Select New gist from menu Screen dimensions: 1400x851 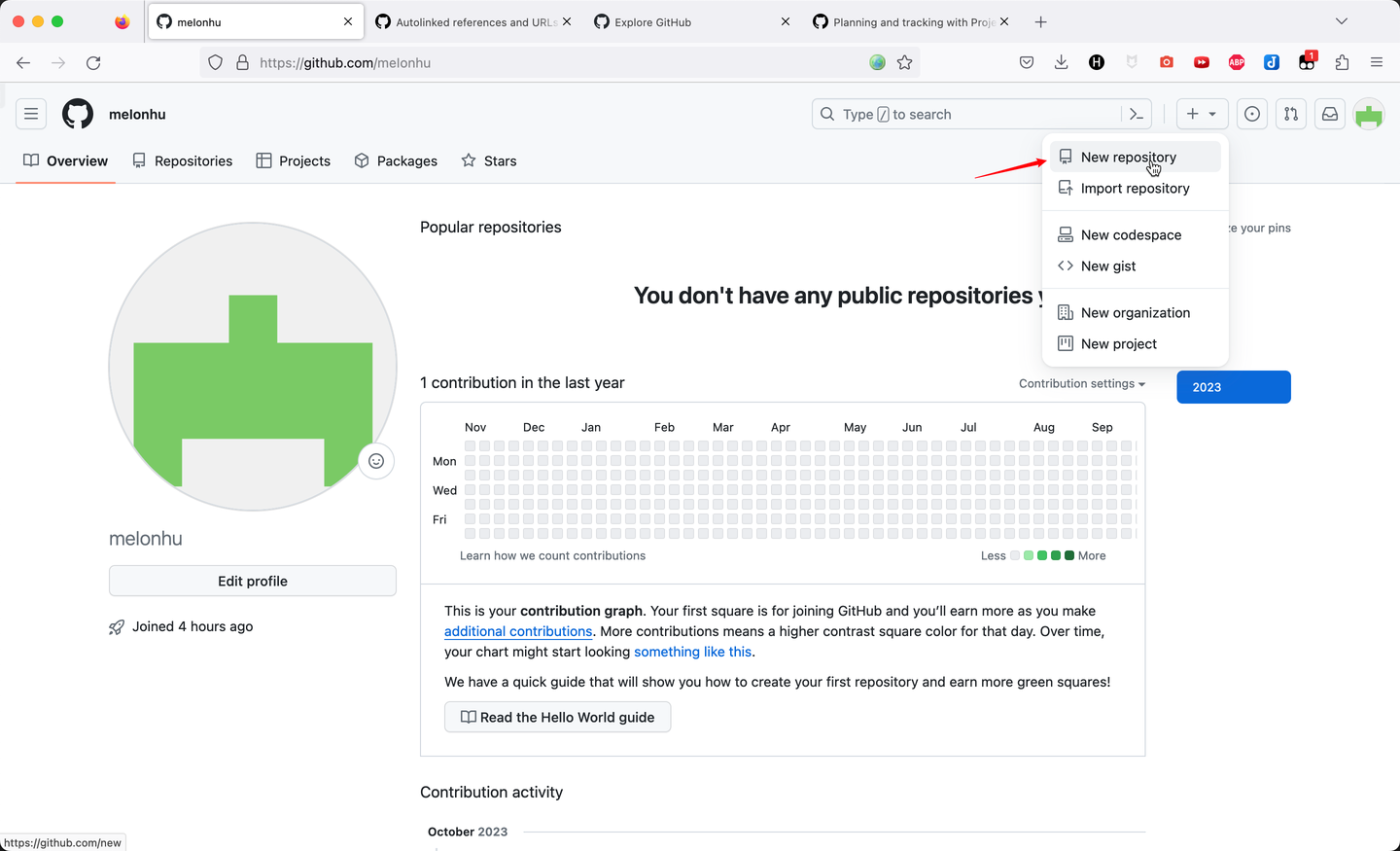pos(1136,266)
